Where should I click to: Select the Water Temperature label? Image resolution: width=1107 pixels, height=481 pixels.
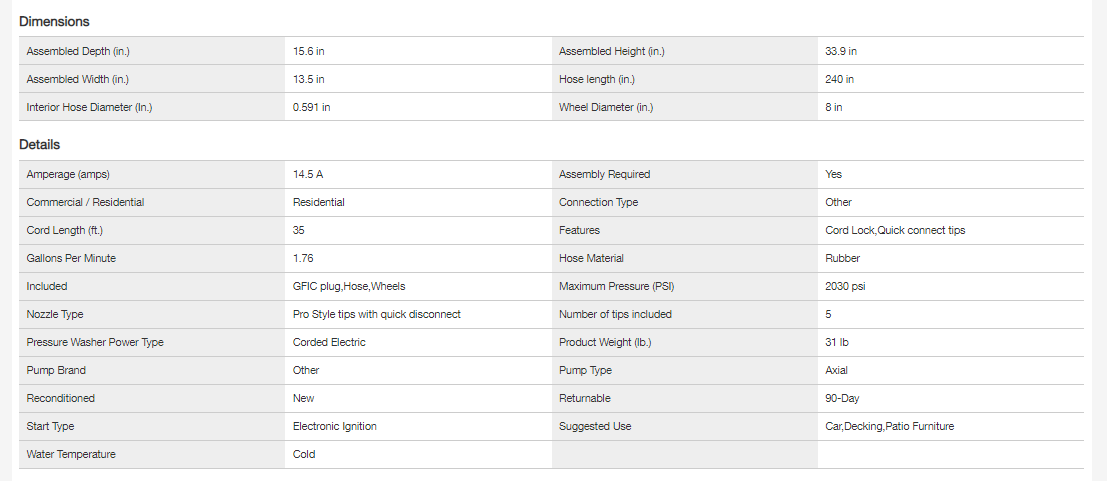tap(71, 454)
